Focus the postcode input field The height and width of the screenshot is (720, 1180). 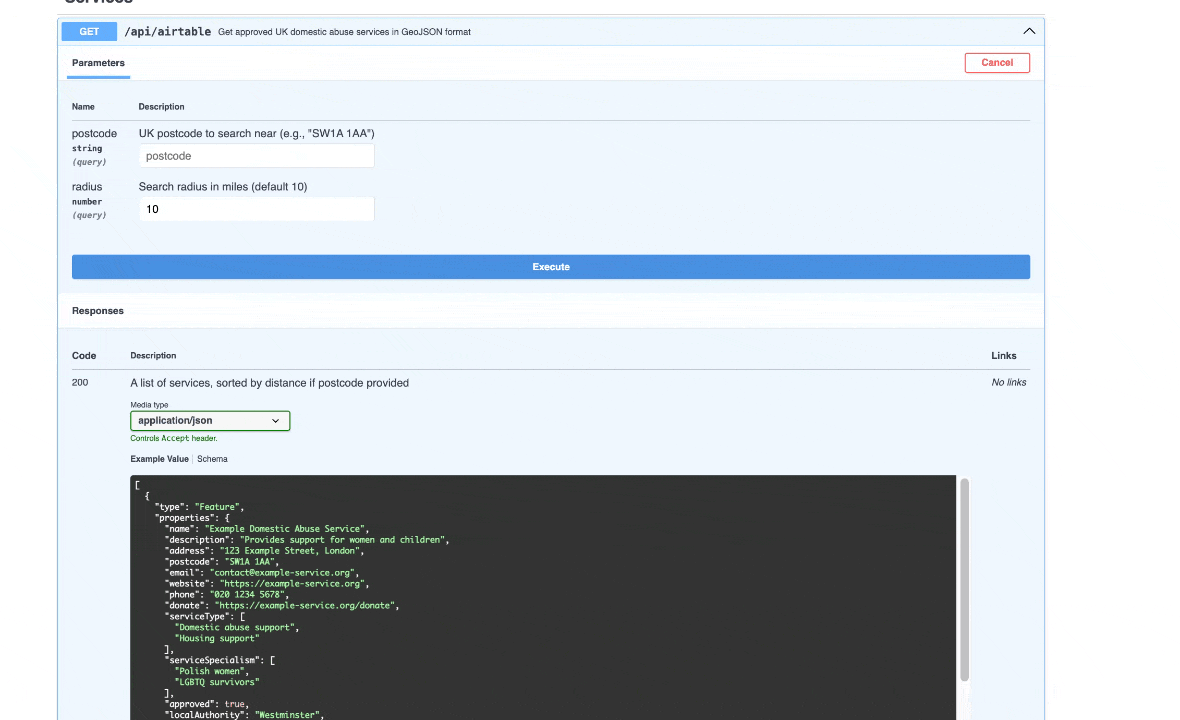pyautogui.click(x=256, y=156)
